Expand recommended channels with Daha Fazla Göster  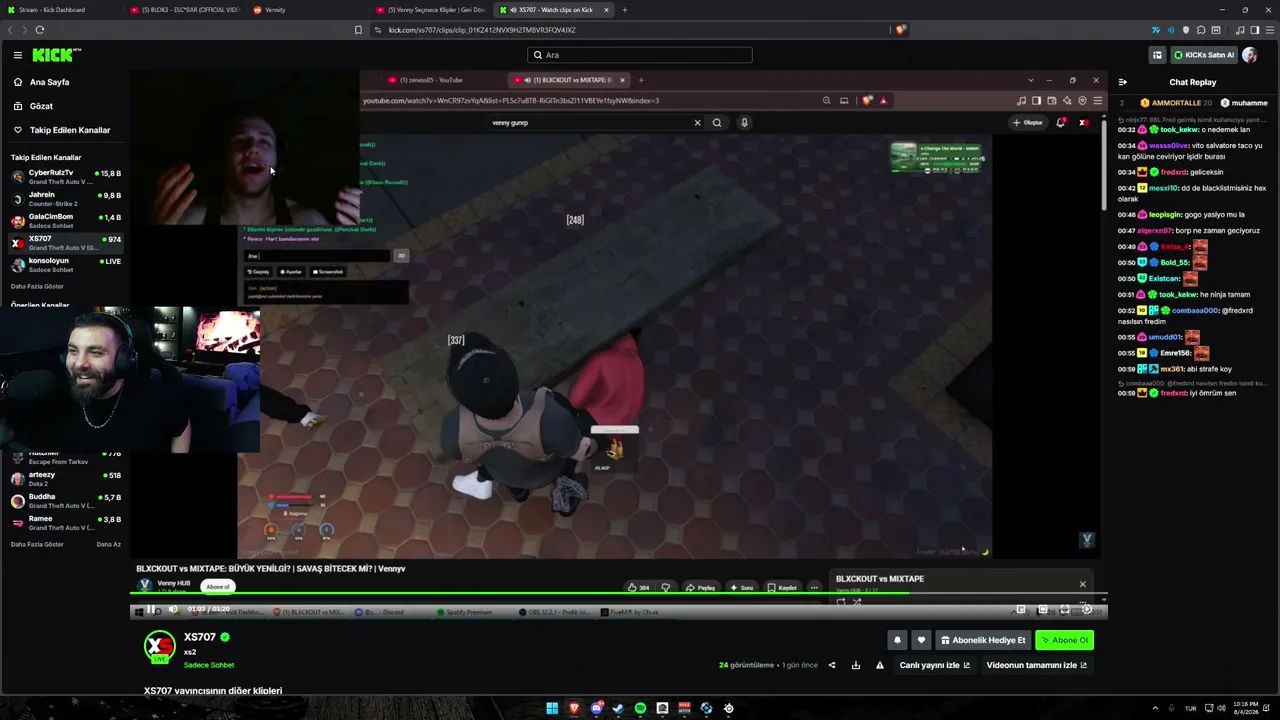click(37, 544)
